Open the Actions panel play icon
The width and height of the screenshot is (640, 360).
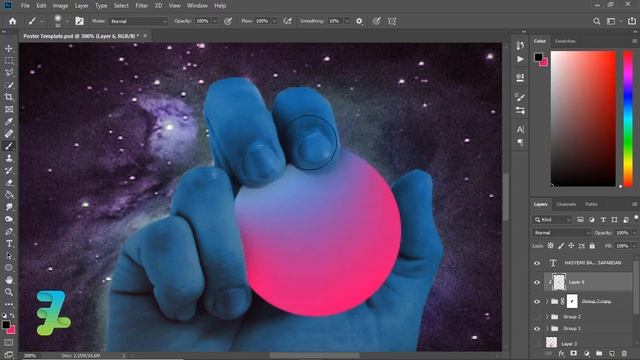pos(520,60)
